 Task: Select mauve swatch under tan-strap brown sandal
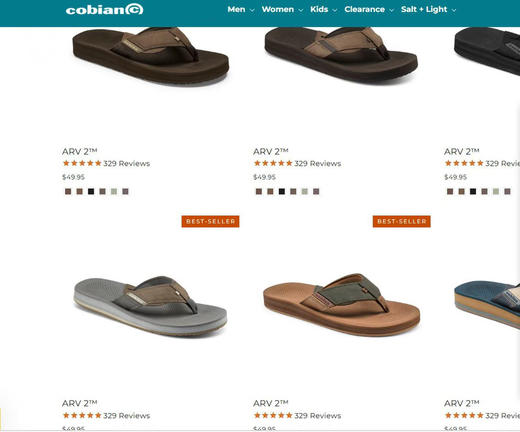tap(316, 191)
